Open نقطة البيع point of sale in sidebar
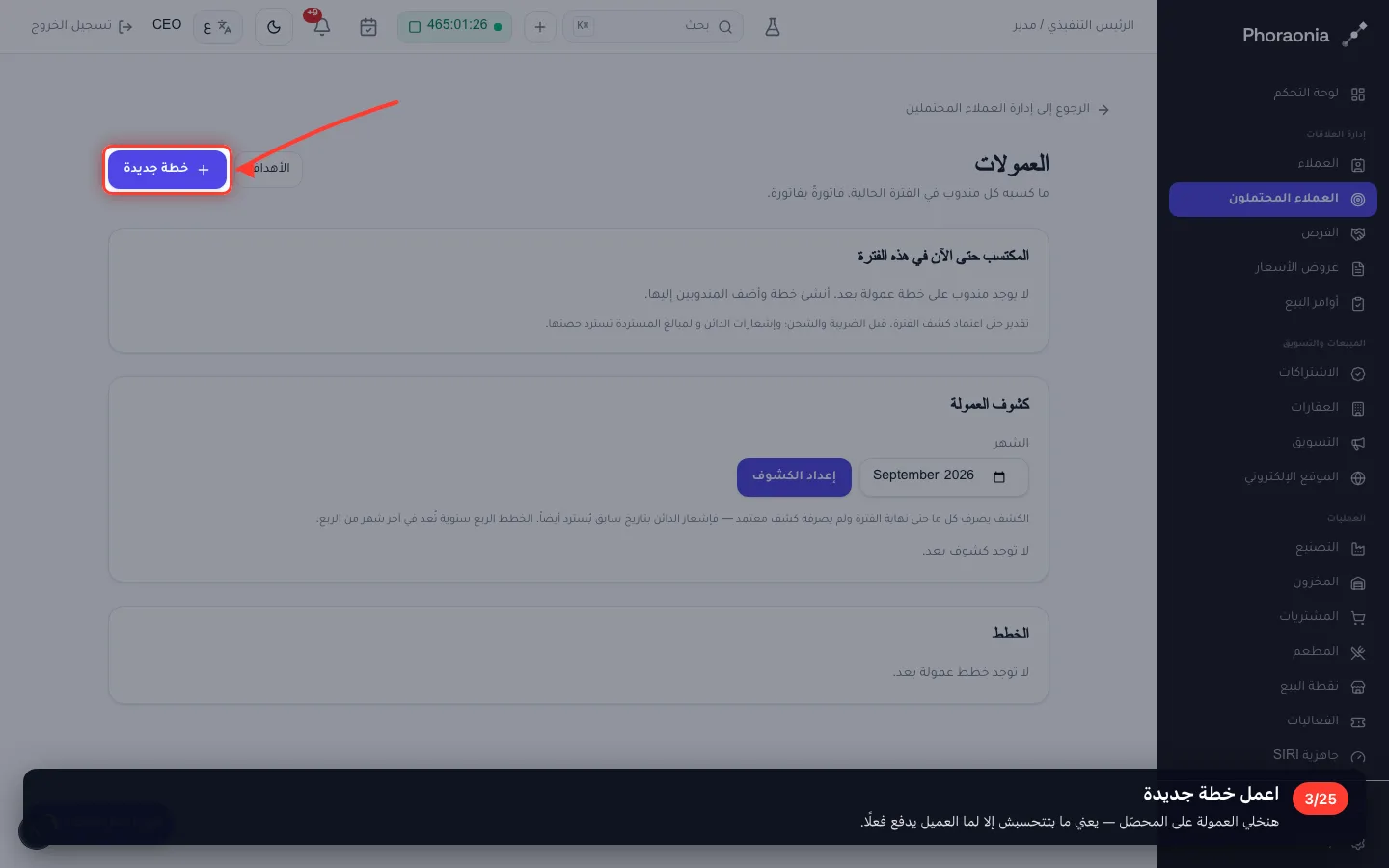The image size is (1389, 868). pyautogui.click(x=1273, y=687)
